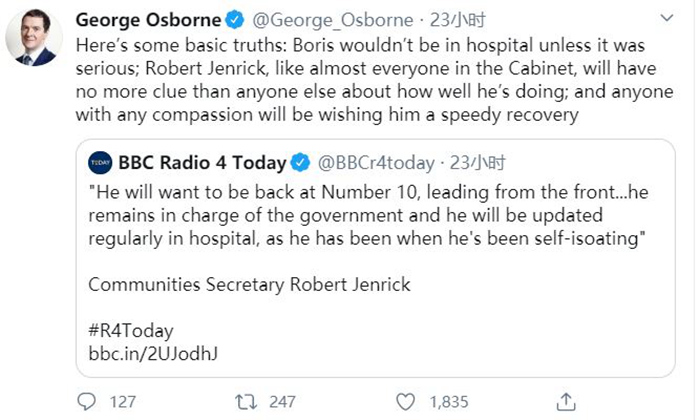Image resolution: width=700 pixels, height=420 pixels.
Task: Open the @BBCr4today handle
Action: pos(376,163)
